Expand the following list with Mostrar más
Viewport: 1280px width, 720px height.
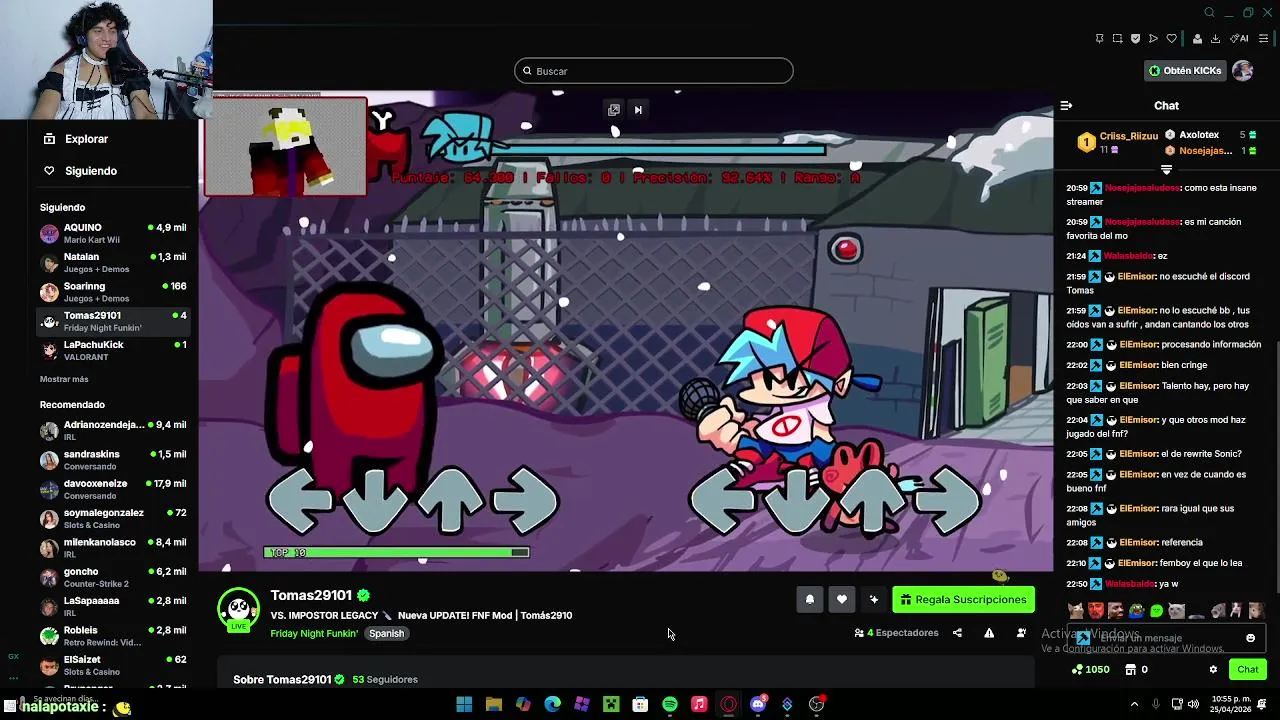(x=64, y=379)
